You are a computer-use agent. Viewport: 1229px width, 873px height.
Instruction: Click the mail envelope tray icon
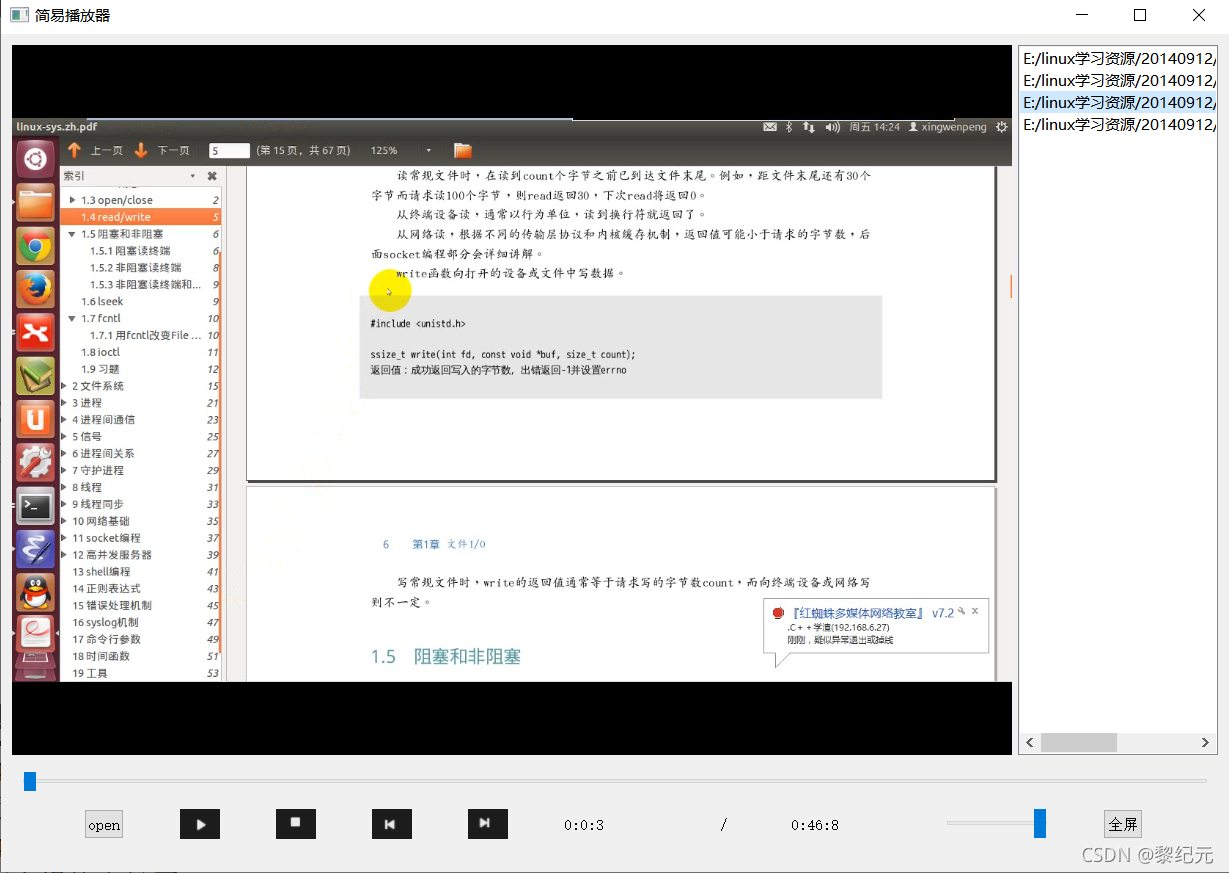(x=770, y=127)
